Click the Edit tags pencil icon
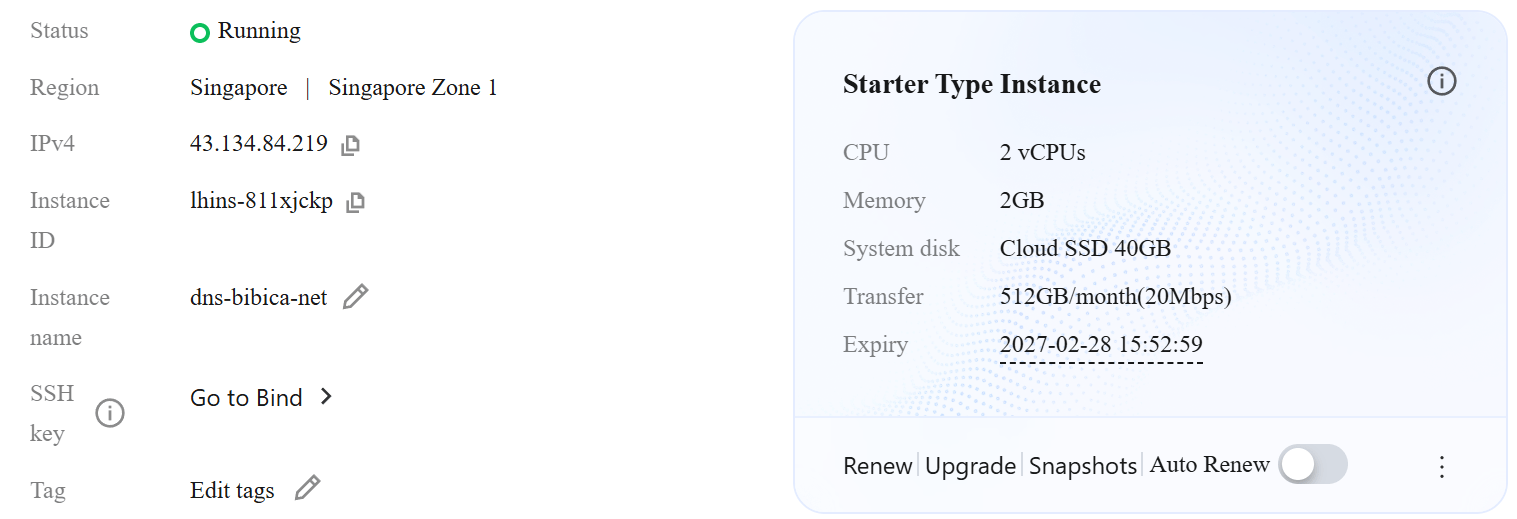This screenshot has height=519, width=1517. [307, 488]
